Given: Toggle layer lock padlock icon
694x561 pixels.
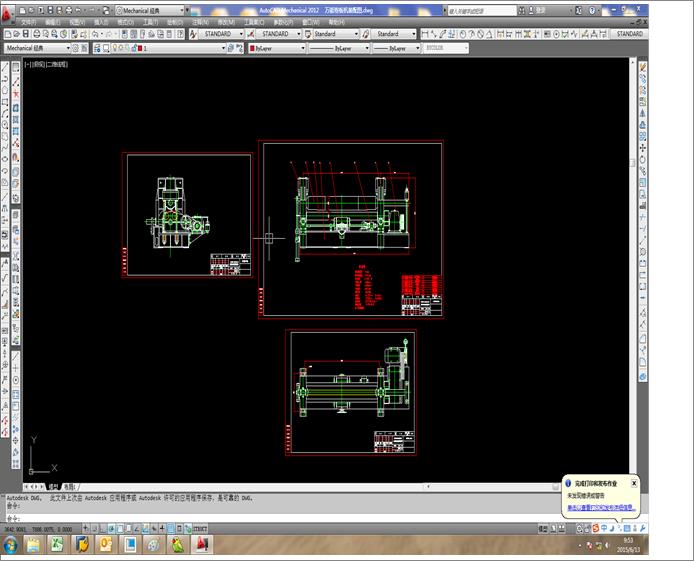Looking at the screenshot, I should pyautogui.click(x=134, y=48).
